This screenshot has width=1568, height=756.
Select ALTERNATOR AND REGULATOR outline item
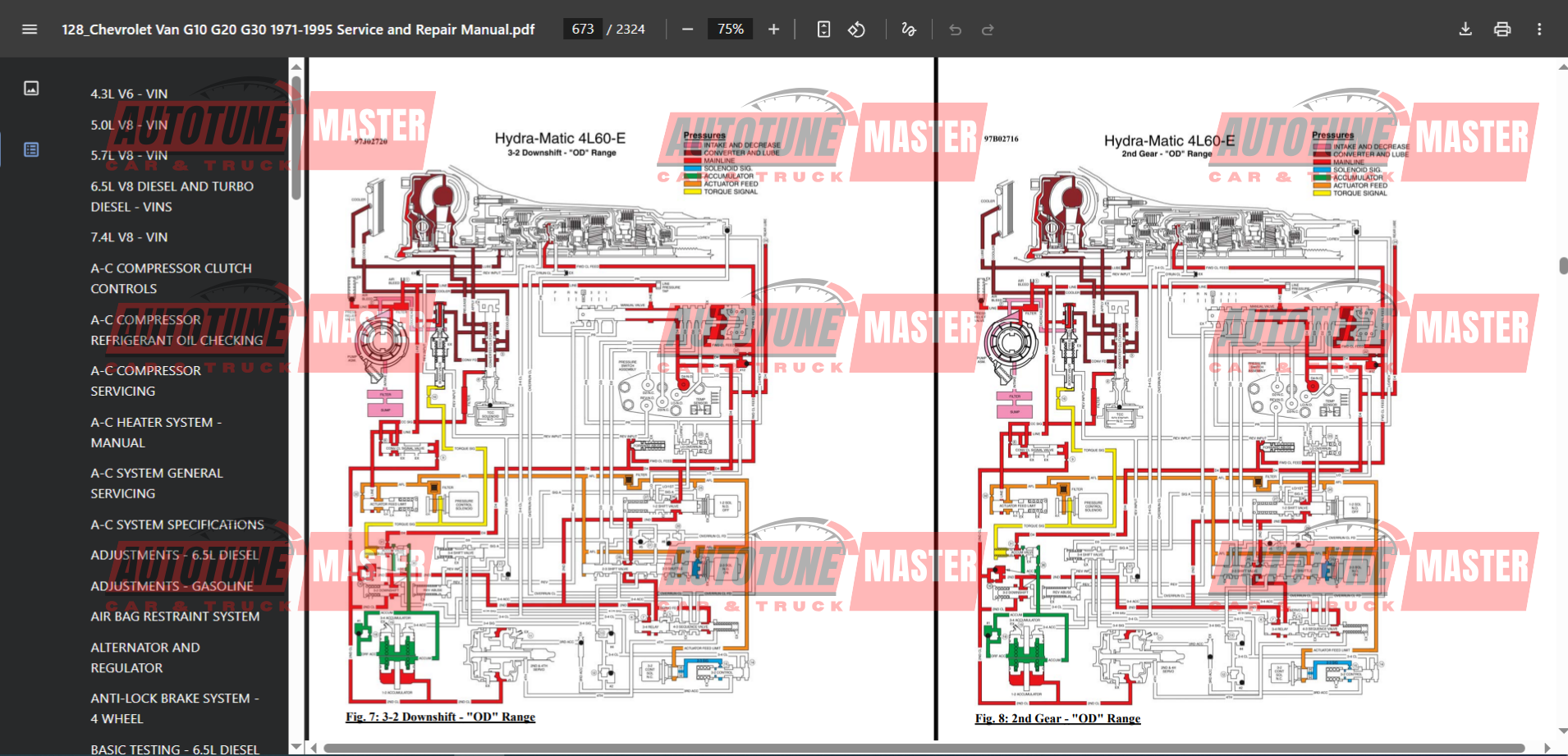[145, 657]
